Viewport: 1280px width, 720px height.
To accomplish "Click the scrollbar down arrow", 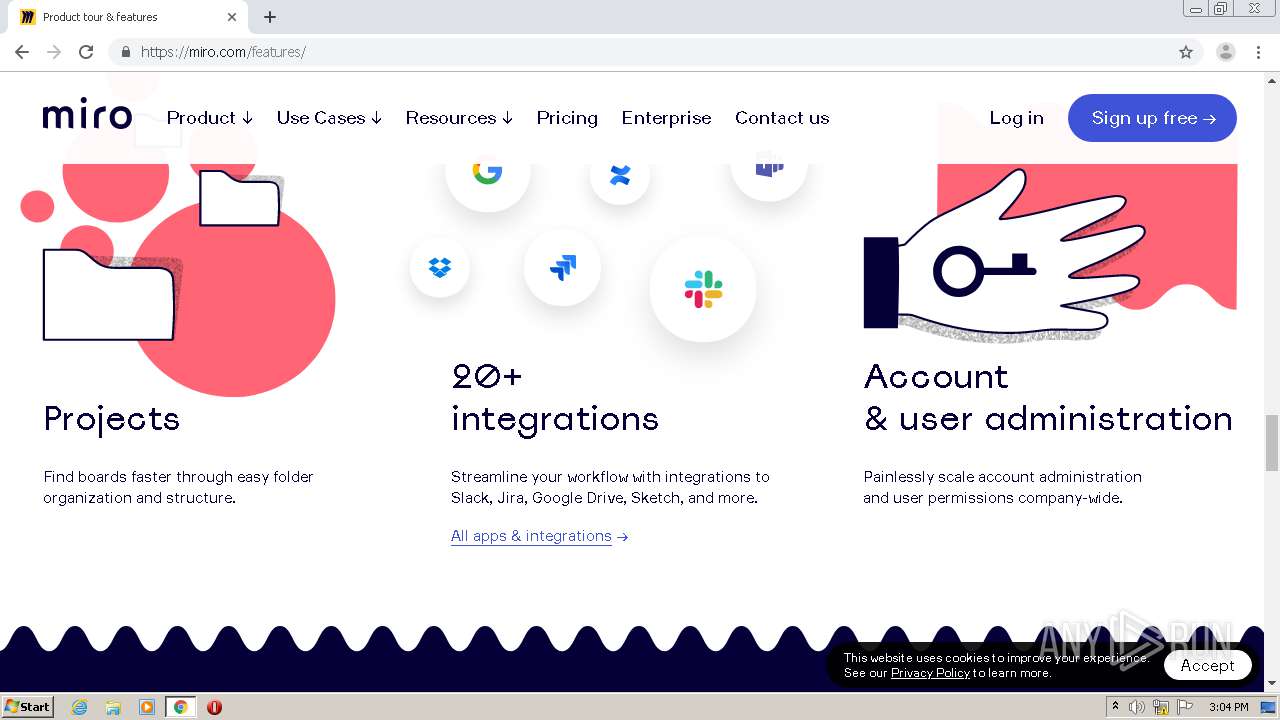I will (1272, 683).
